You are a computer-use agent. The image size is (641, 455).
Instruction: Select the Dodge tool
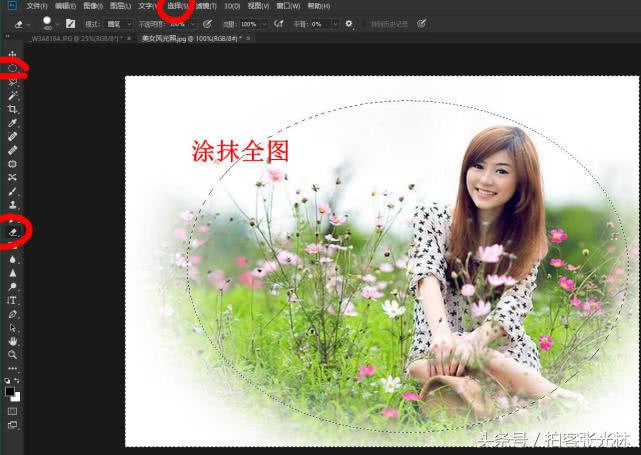pyautogui.click(x=13, y=287)
